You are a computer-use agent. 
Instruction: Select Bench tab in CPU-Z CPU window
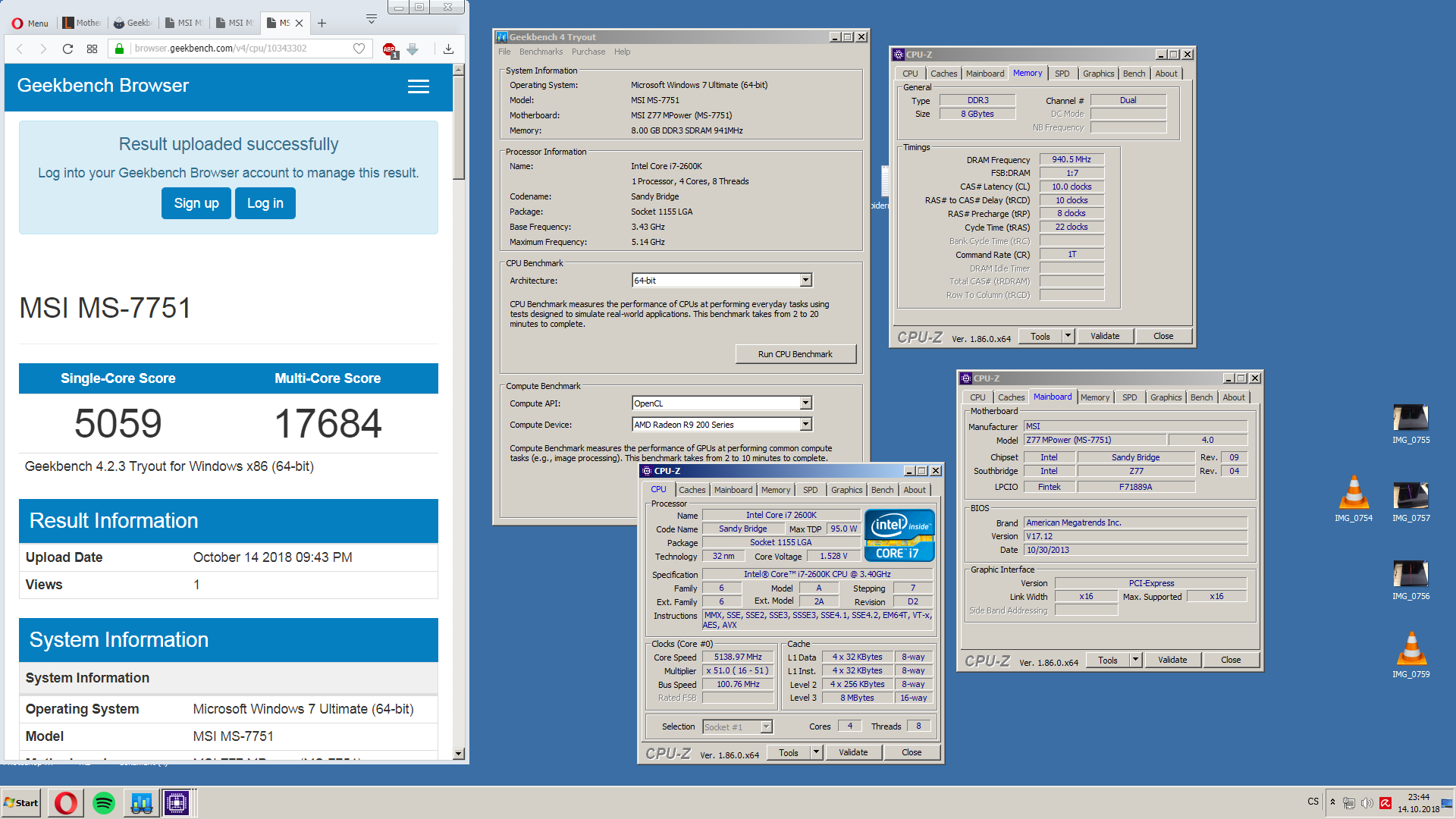pos(882,490)
